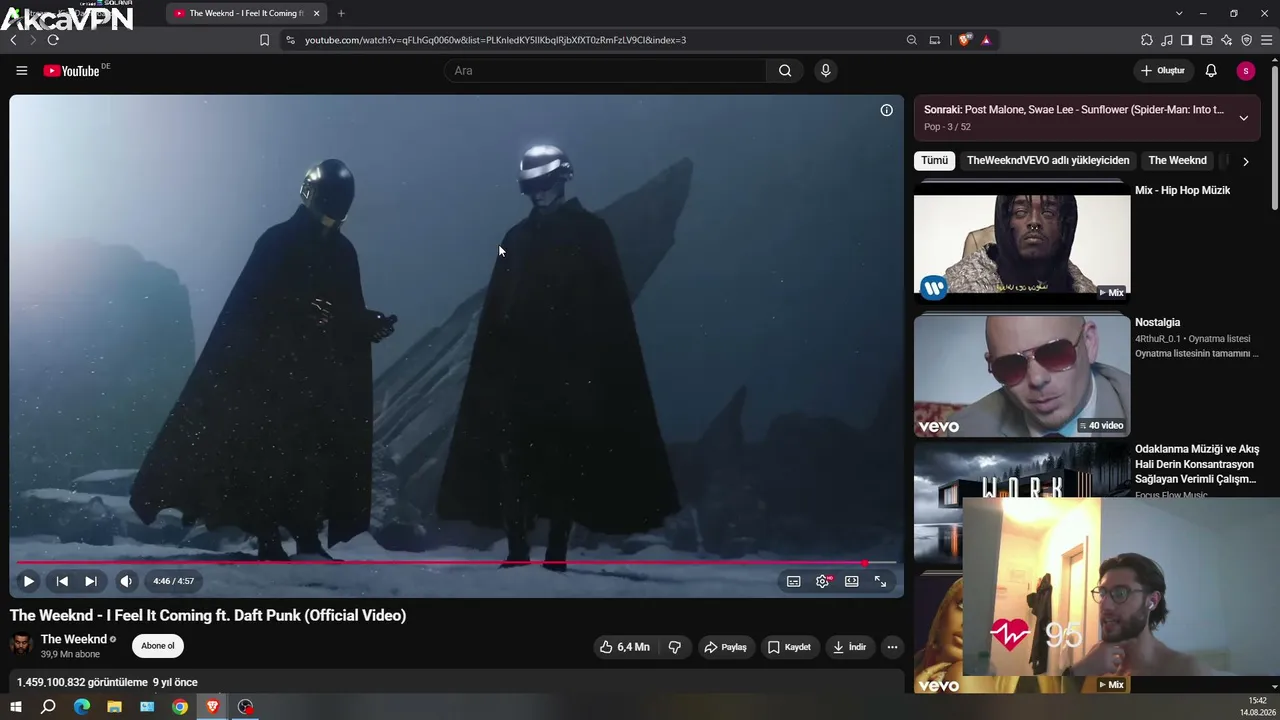View site information icon in address bar

click(x=290, y=40)
